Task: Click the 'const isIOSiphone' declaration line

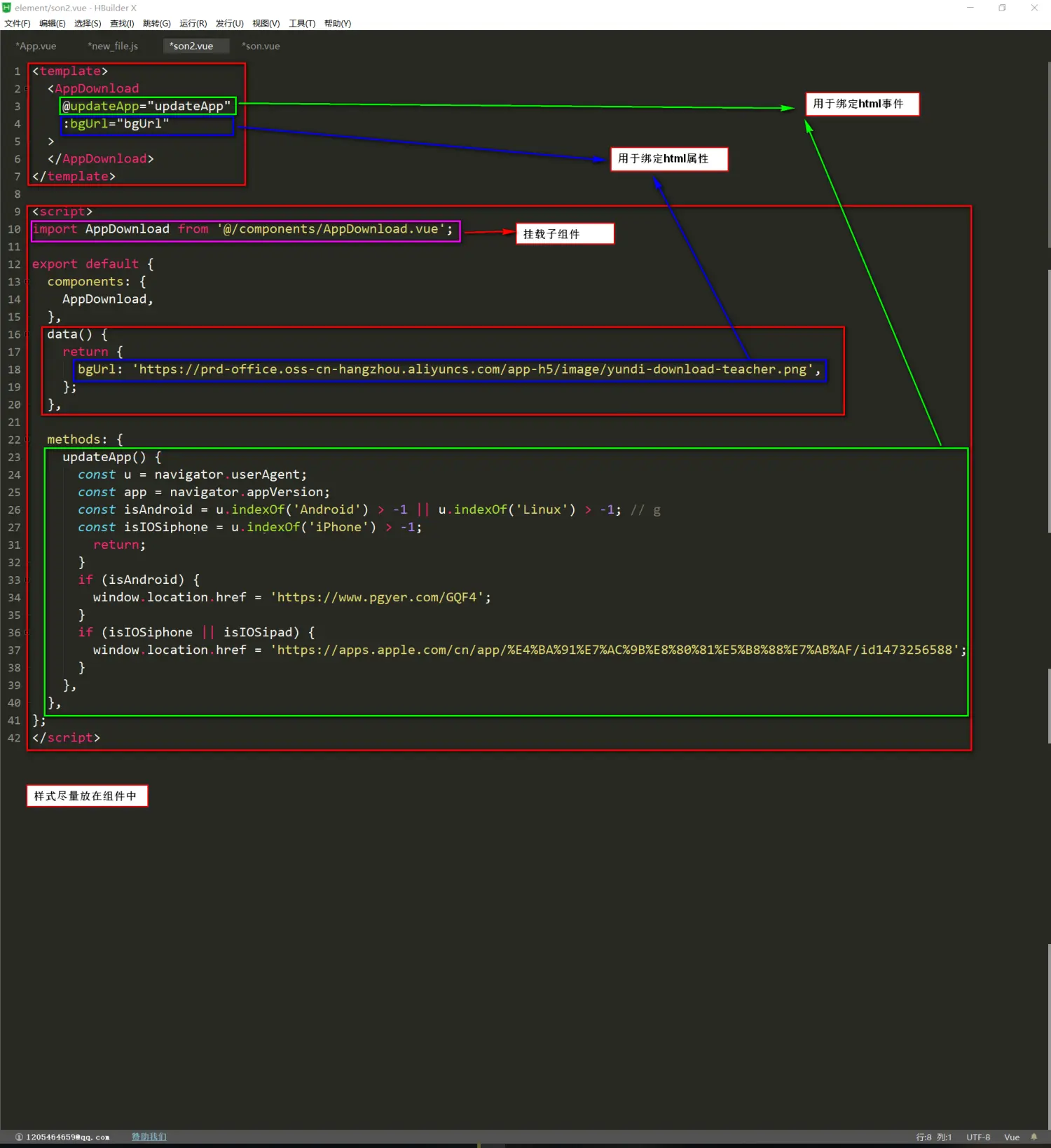Action: [250, 527]
